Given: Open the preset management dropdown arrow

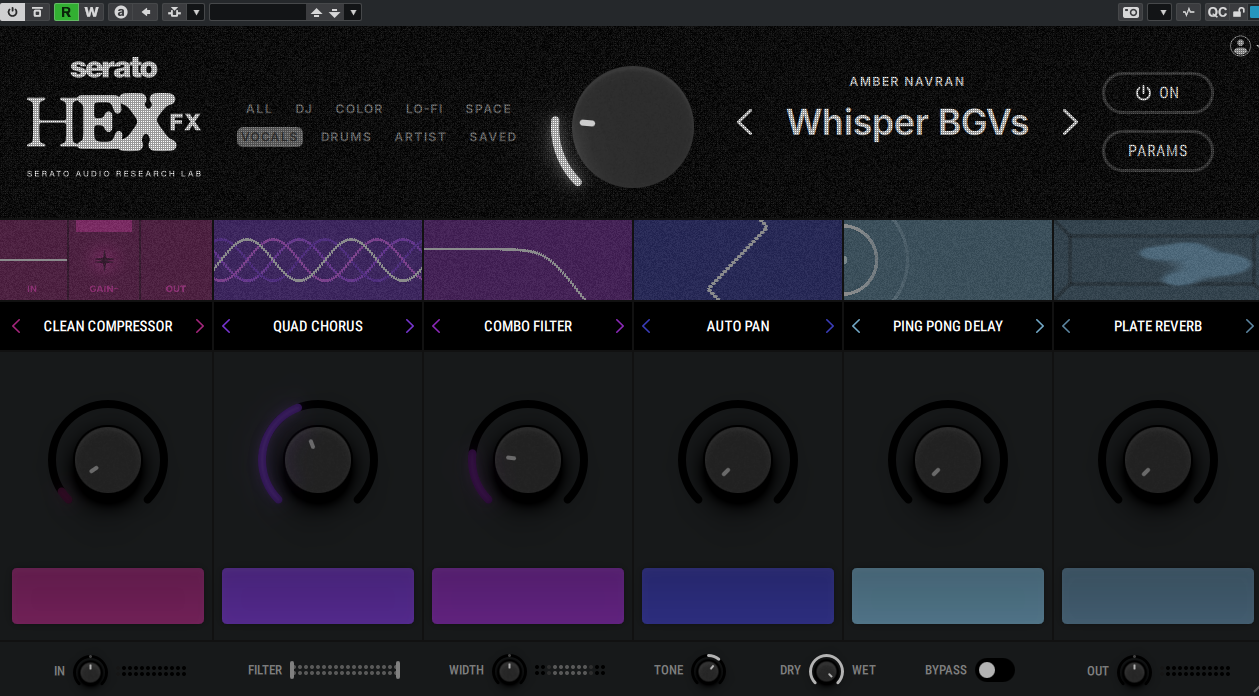Looking at the screenshot, I should (353, 12).
